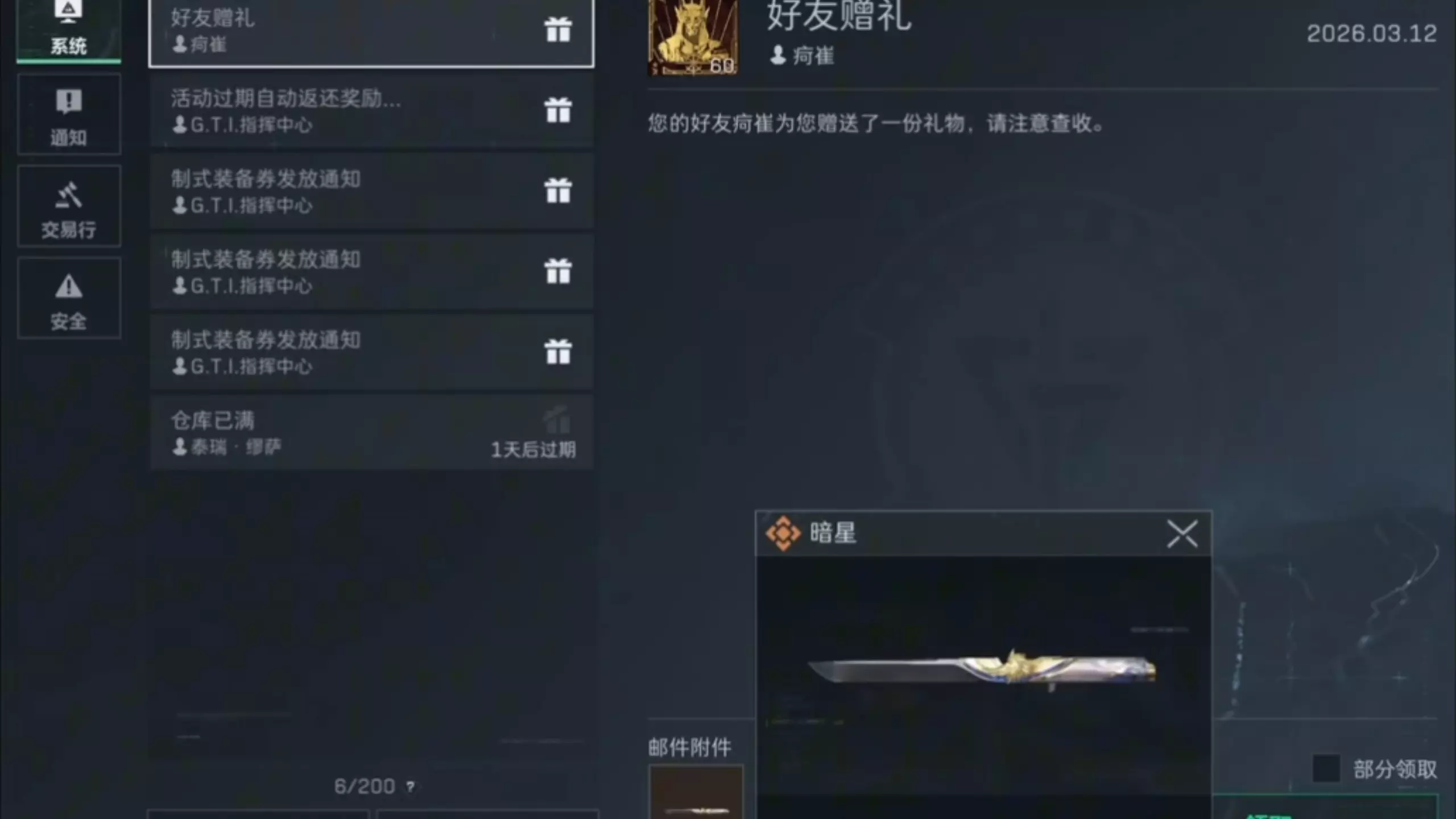1456x819 pixels.
Task: Click faded gift icon on 仓库已满 mail
Action: pos(557,420)
